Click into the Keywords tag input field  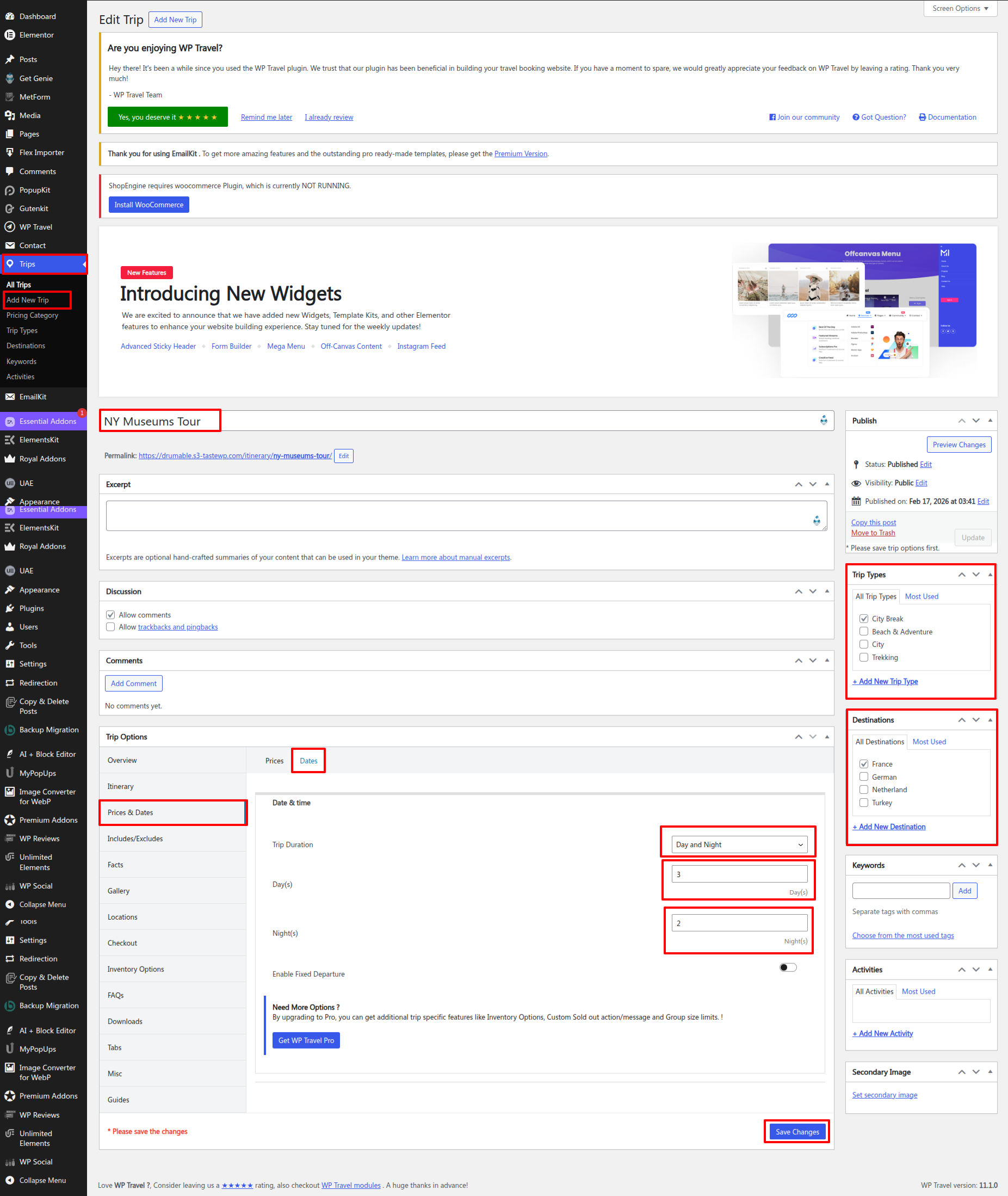coord(901,890)
